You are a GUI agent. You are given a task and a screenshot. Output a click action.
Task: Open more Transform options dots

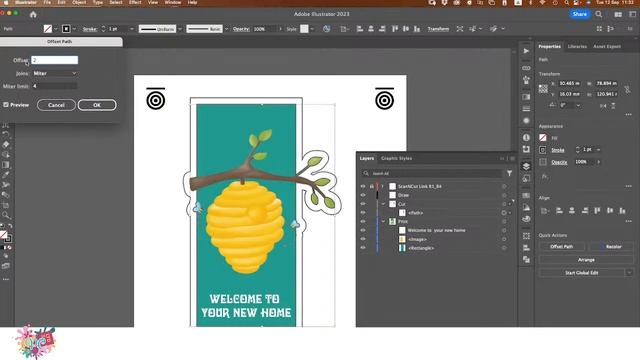point(629,114)
